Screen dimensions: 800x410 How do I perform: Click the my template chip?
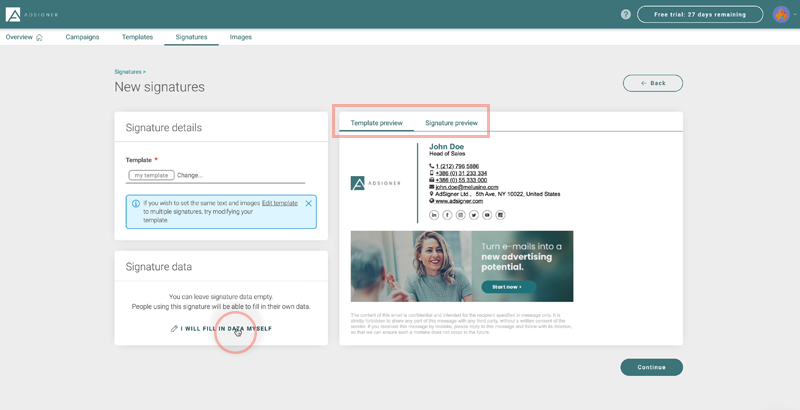151,175
